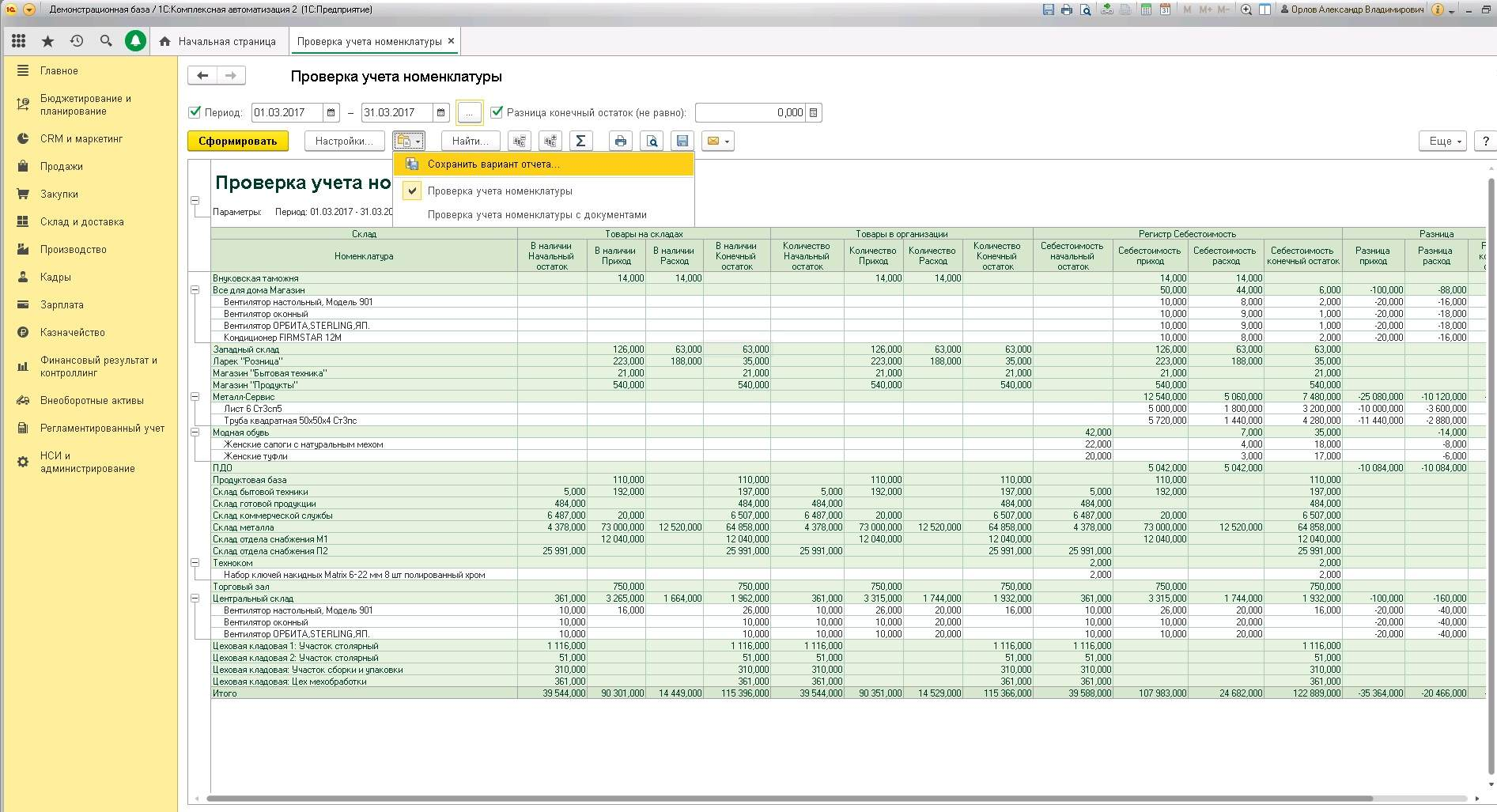Click the end date field 31.03.2017
The image size is (1497, 812).
(398, 112)
